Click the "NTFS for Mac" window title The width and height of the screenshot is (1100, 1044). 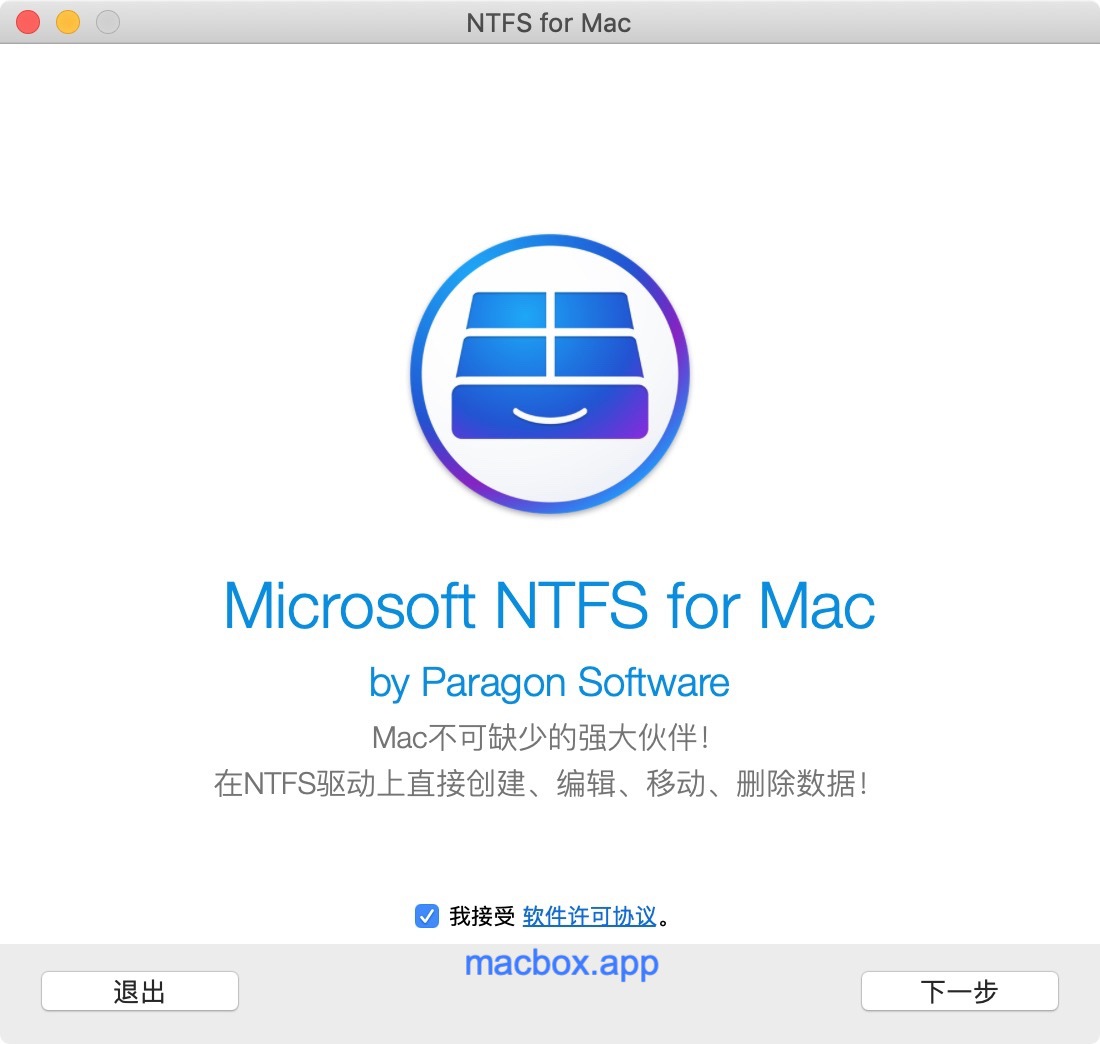click(549, 23)
